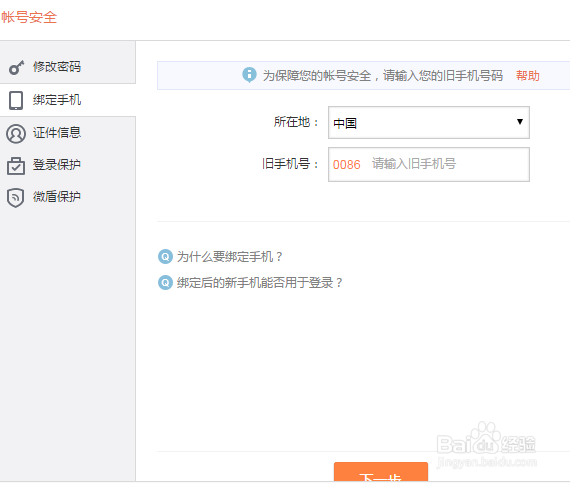570x483 pixels.
Task: Click the Q icon next to 为什么要绑定手机
Action: point(165,257)
